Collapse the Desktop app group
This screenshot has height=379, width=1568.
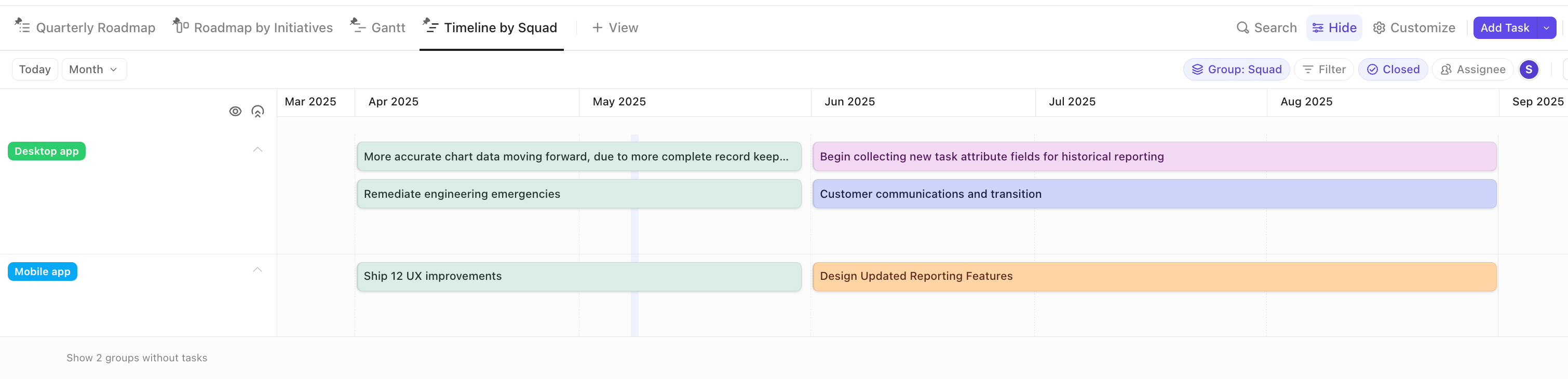(x=258, y=150)
